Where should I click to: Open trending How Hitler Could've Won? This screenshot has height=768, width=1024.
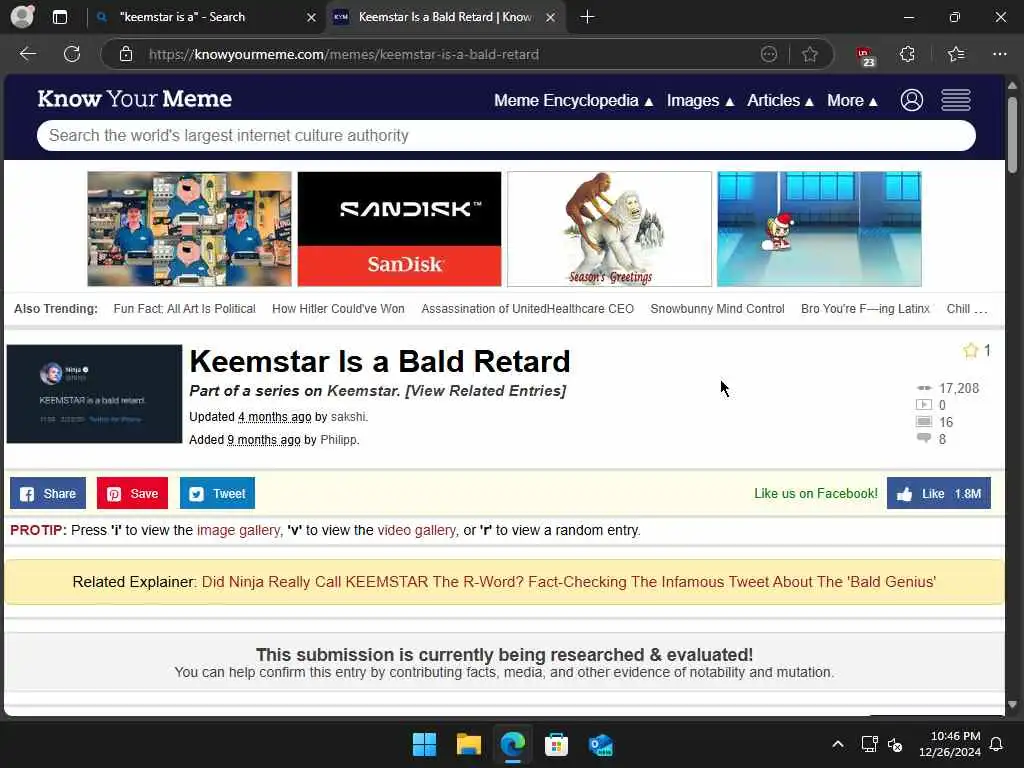click(x=338, y=309)
